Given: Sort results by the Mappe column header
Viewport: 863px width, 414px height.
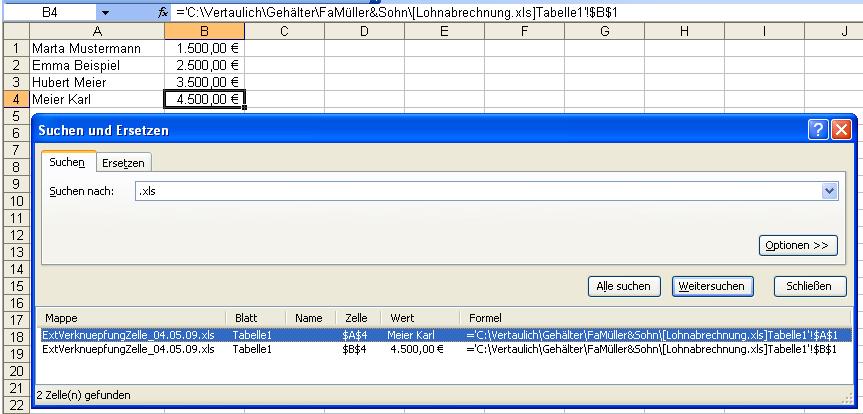Looking at the screenshot, I should click(128, 317).
